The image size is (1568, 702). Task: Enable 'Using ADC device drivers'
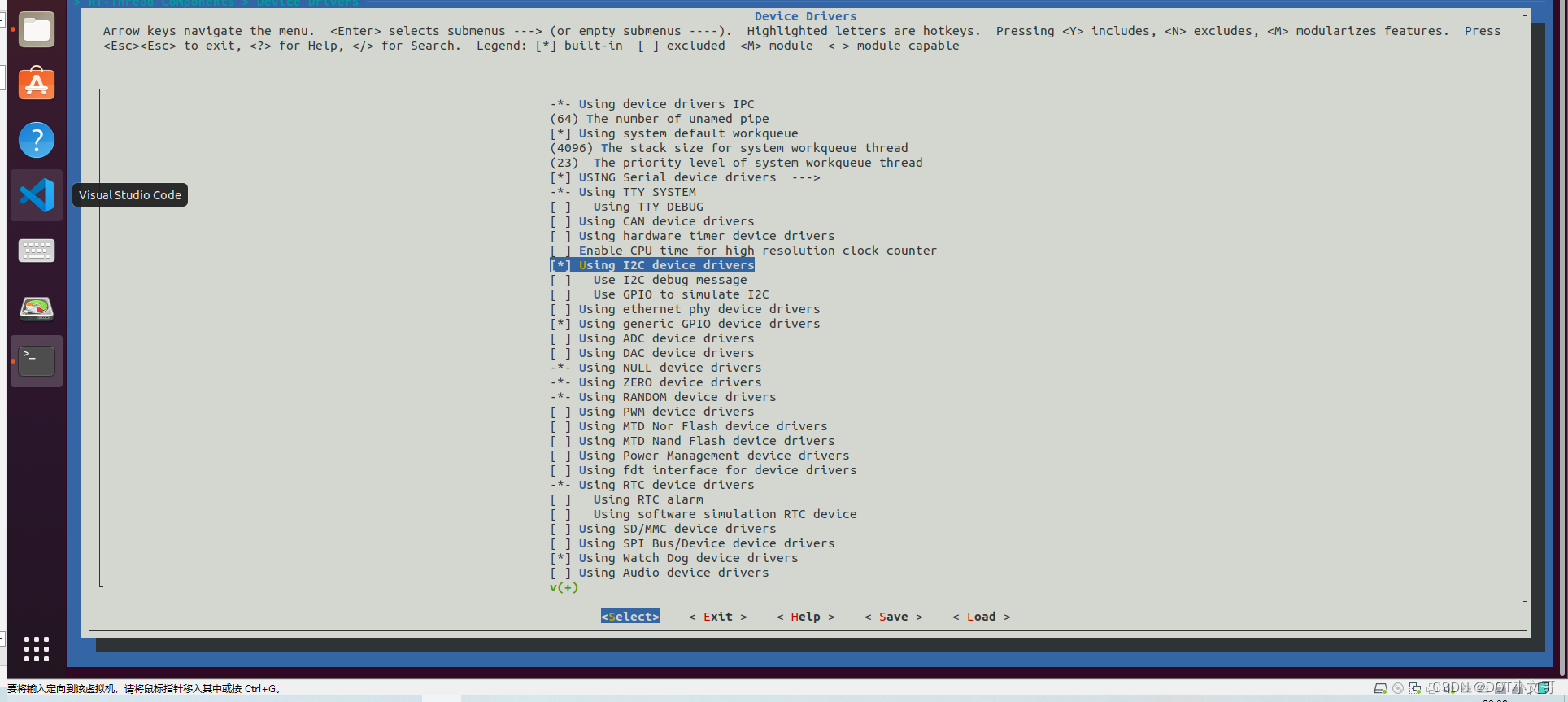point(652,338)
